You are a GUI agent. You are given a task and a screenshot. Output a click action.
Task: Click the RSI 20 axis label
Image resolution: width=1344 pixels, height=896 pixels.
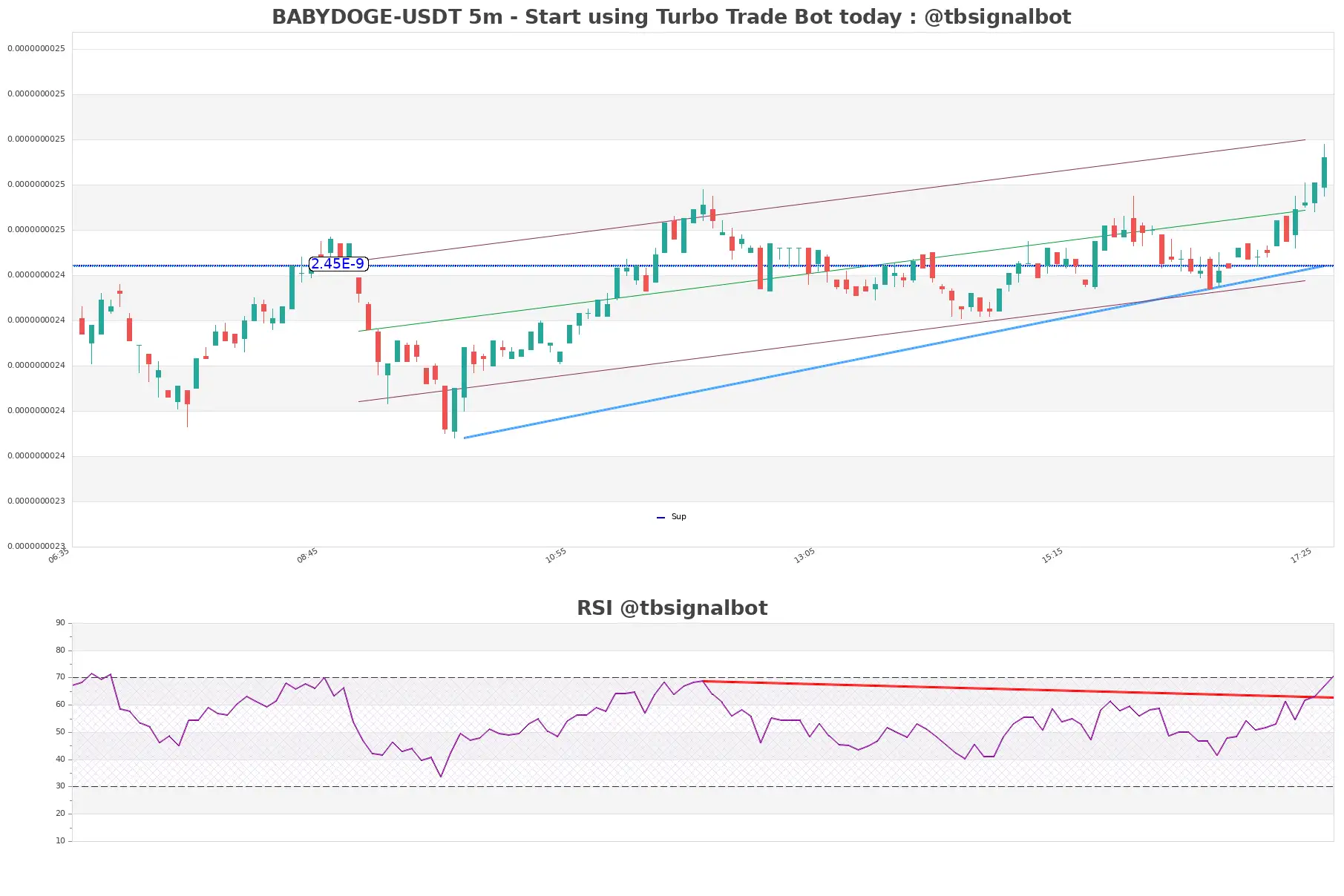(60, 814)
